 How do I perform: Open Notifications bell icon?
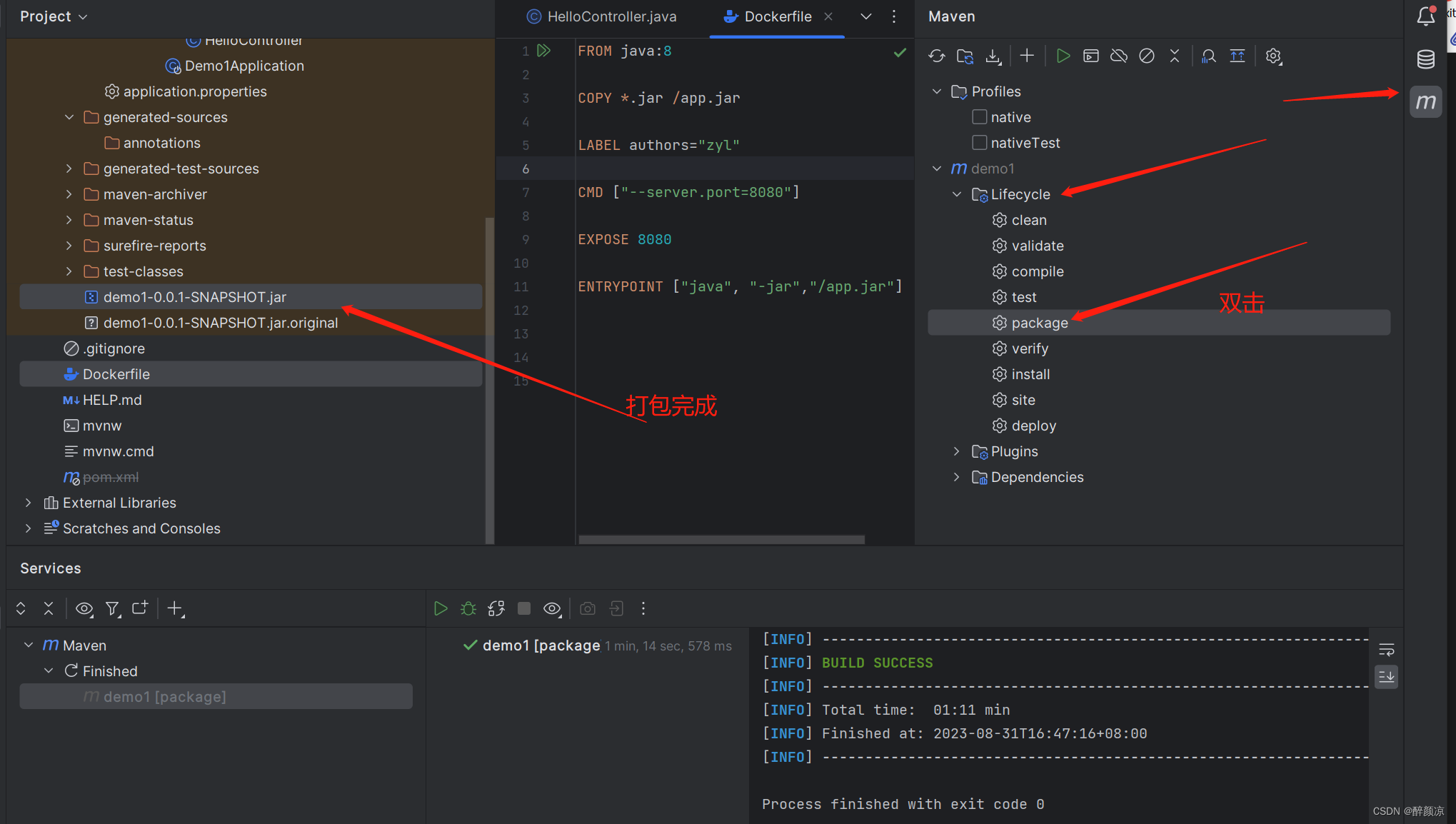[x=1426, y=16]
